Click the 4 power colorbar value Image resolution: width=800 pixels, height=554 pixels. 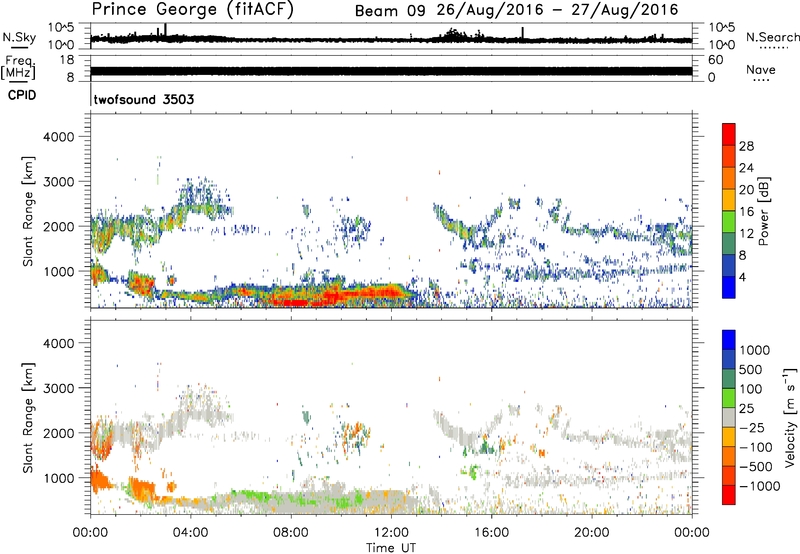coord(742,277)
